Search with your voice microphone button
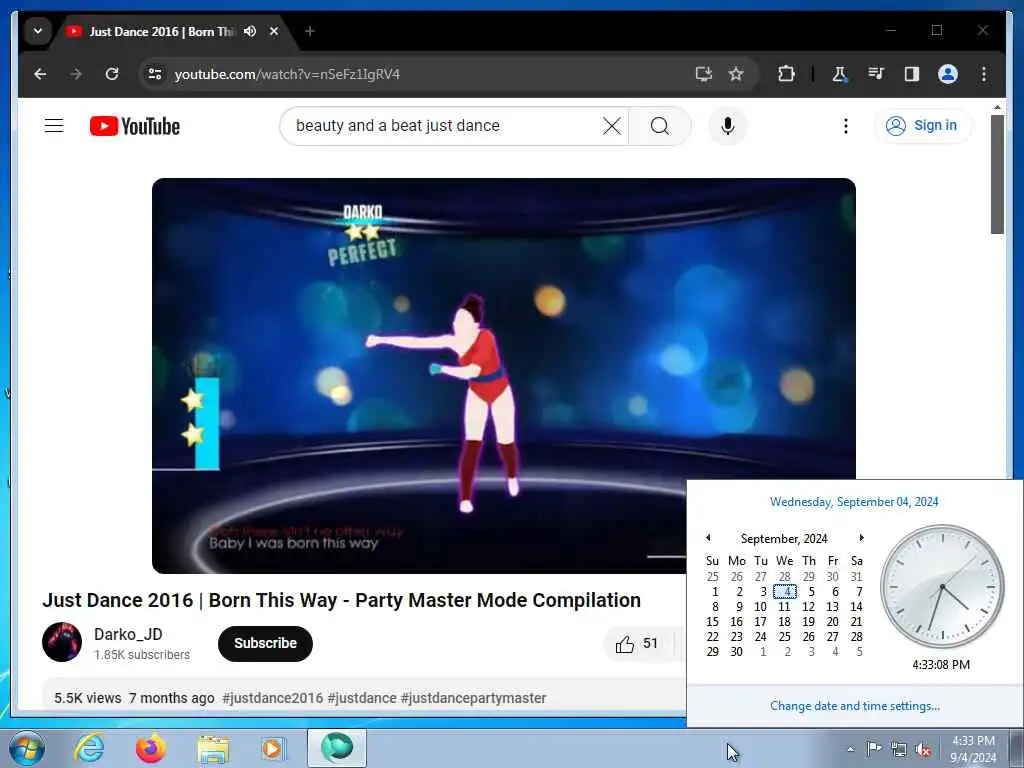 tap(728, 126)
